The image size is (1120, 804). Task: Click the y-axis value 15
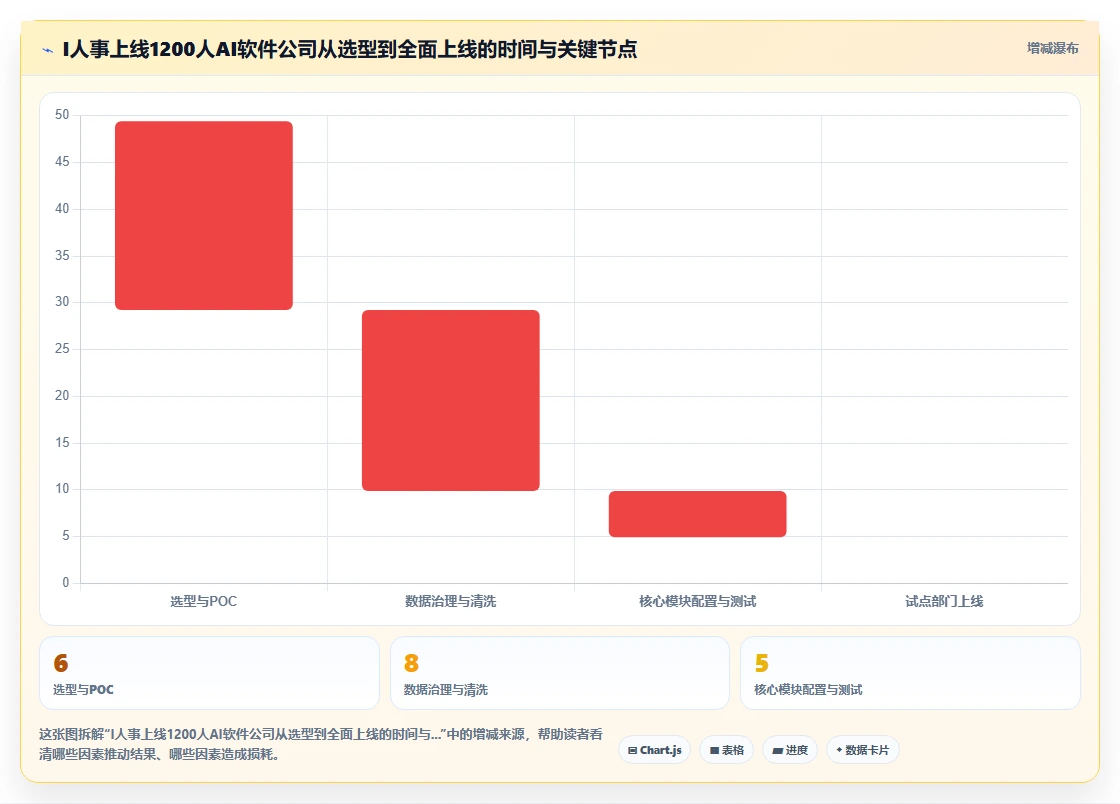coord(62,443)
